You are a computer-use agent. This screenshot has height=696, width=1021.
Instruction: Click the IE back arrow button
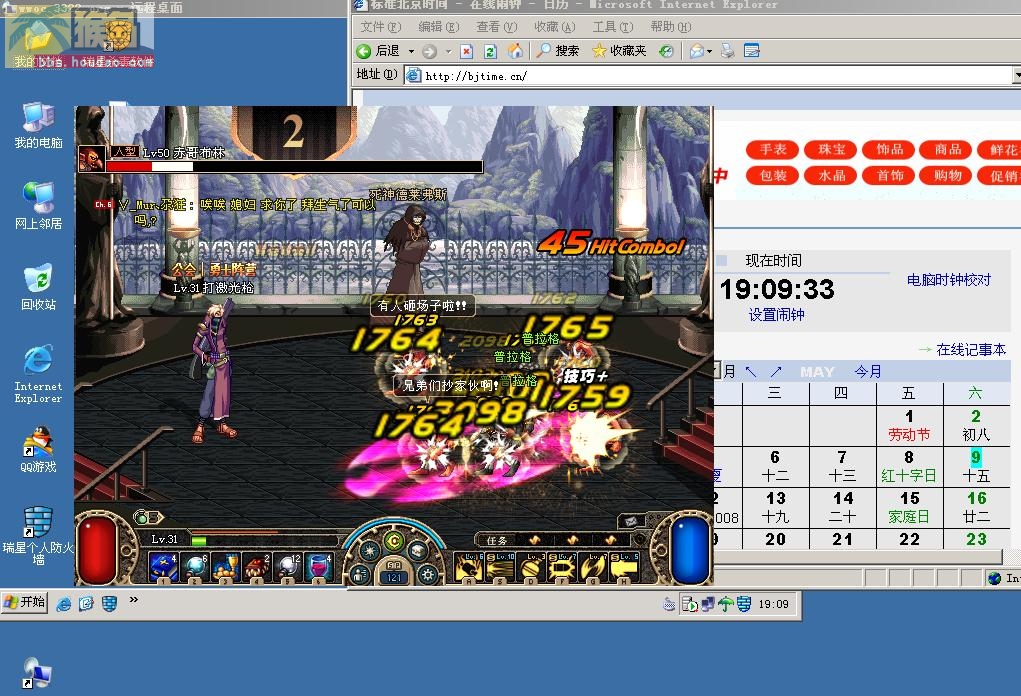click(364, 51)
